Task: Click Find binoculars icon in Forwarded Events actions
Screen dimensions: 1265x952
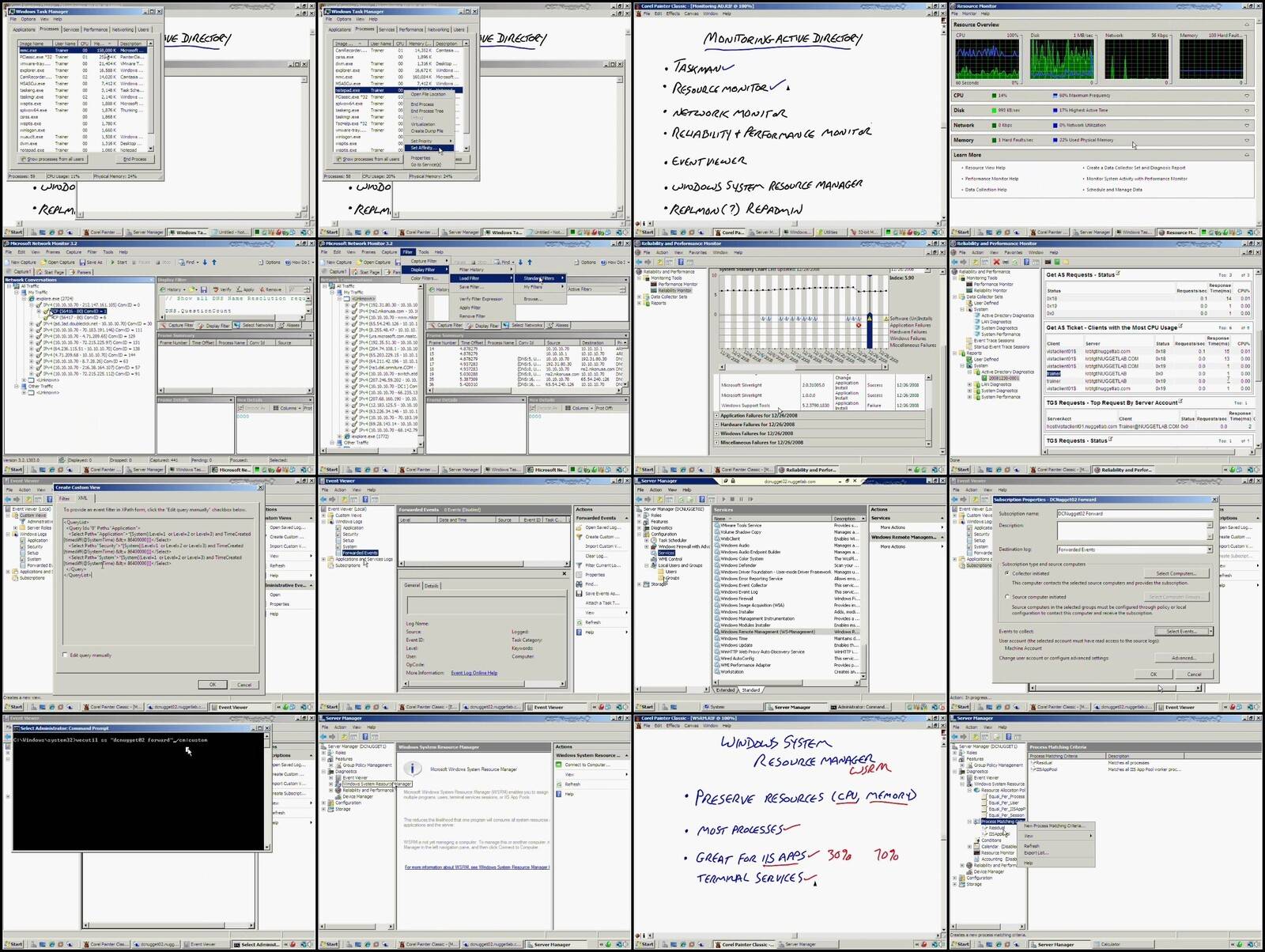Action: click(580, 584)
